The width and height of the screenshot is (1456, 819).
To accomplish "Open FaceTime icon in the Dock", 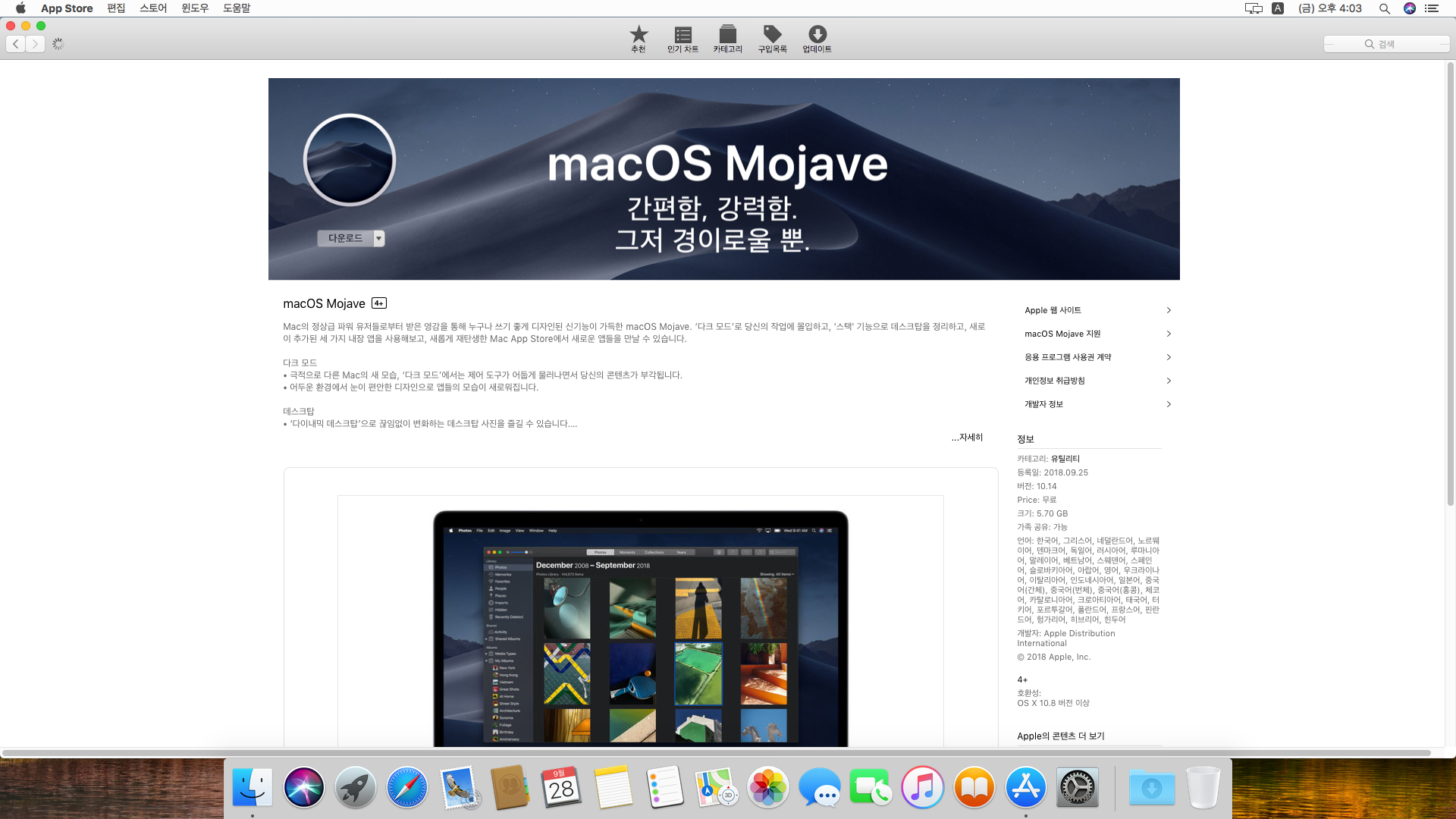I will [x=871, y=788].
